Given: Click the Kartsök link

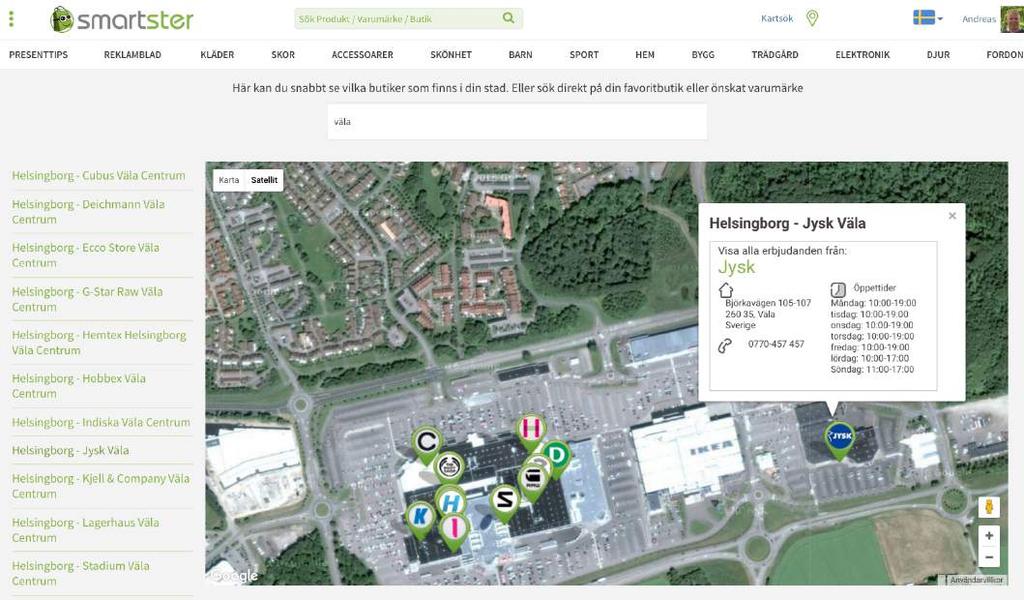Looking at the screenshot, I should coord(777,18).
